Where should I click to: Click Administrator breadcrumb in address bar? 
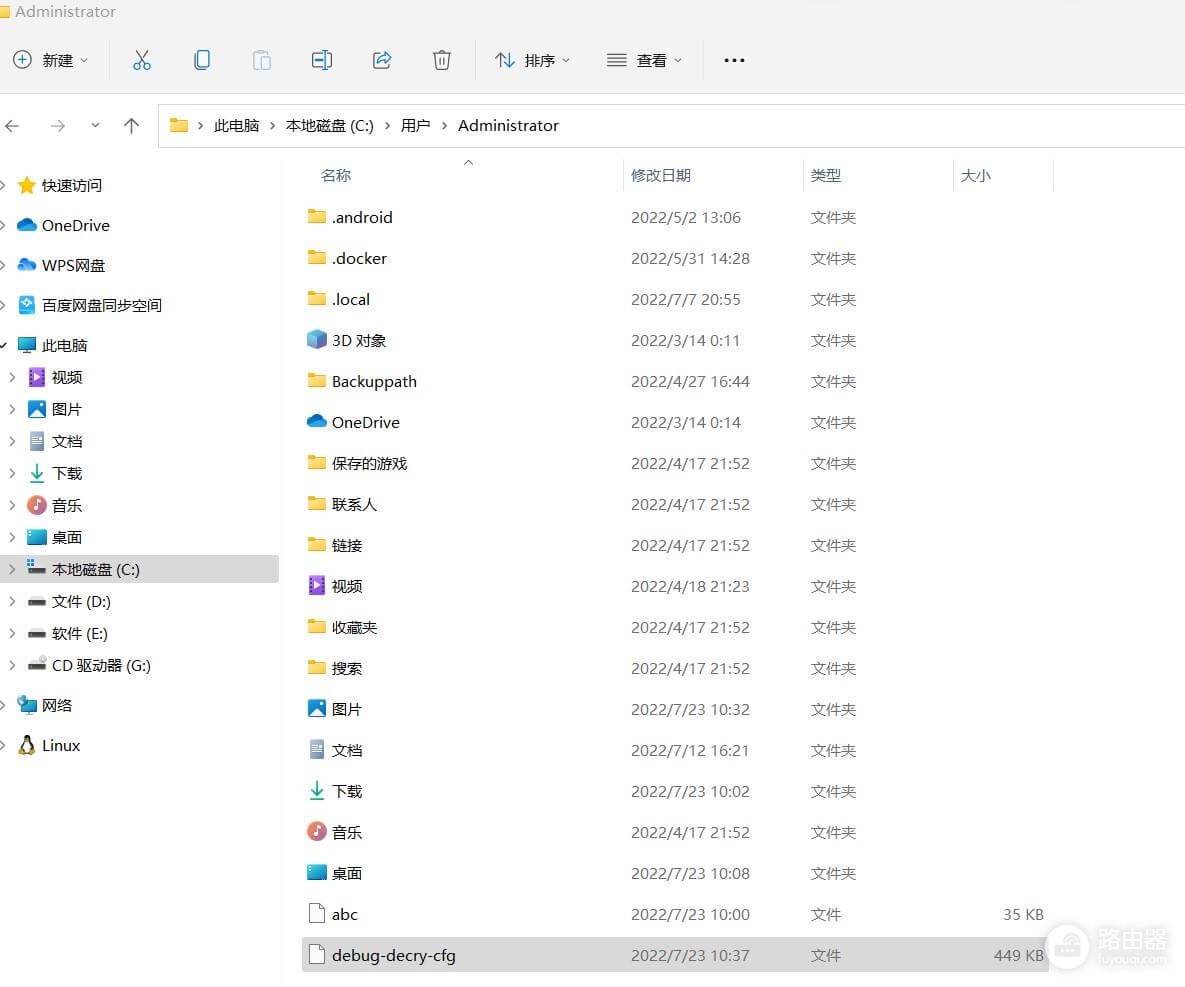click(509, 126)
